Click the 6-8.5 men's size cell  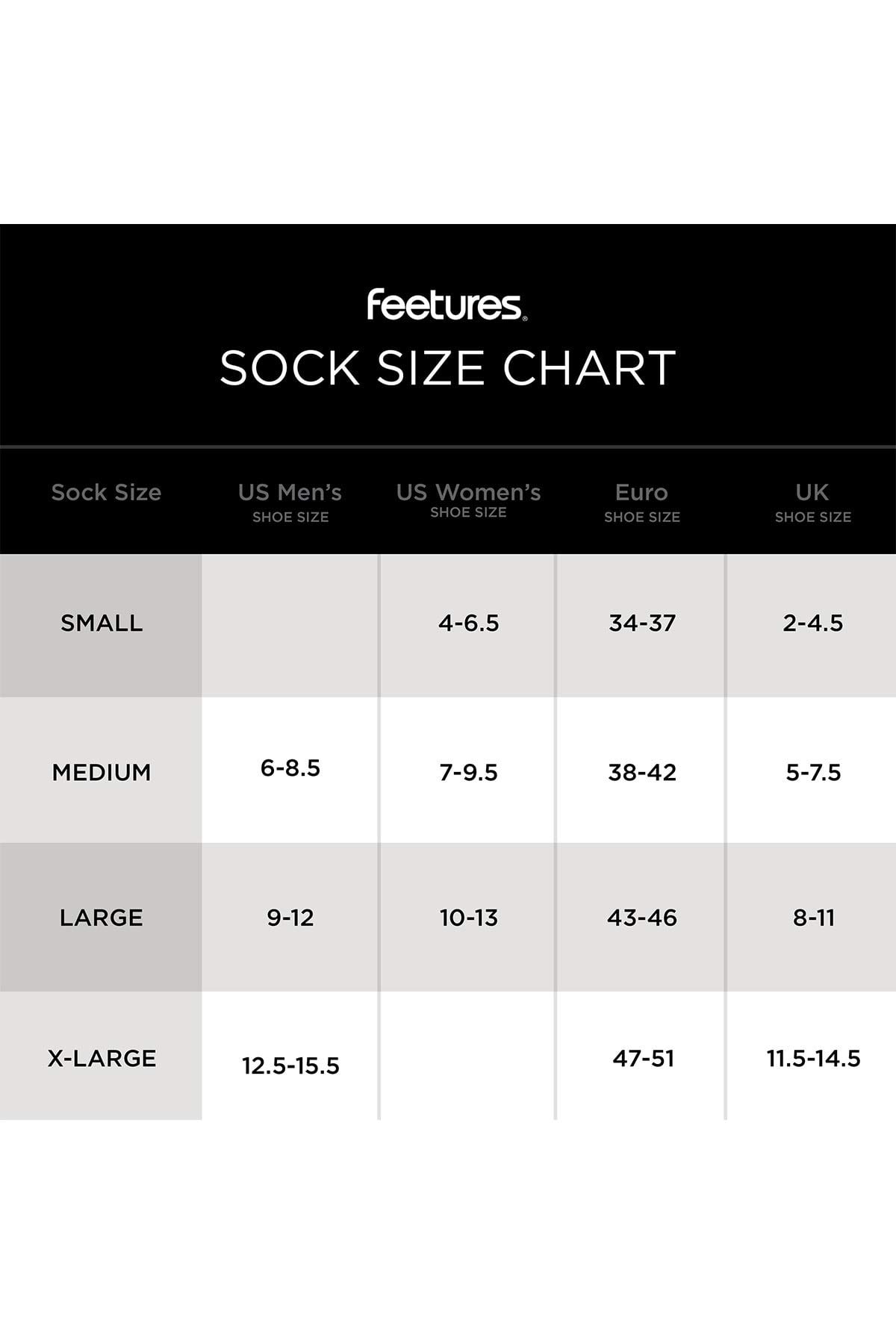click(x=290, y=768)
